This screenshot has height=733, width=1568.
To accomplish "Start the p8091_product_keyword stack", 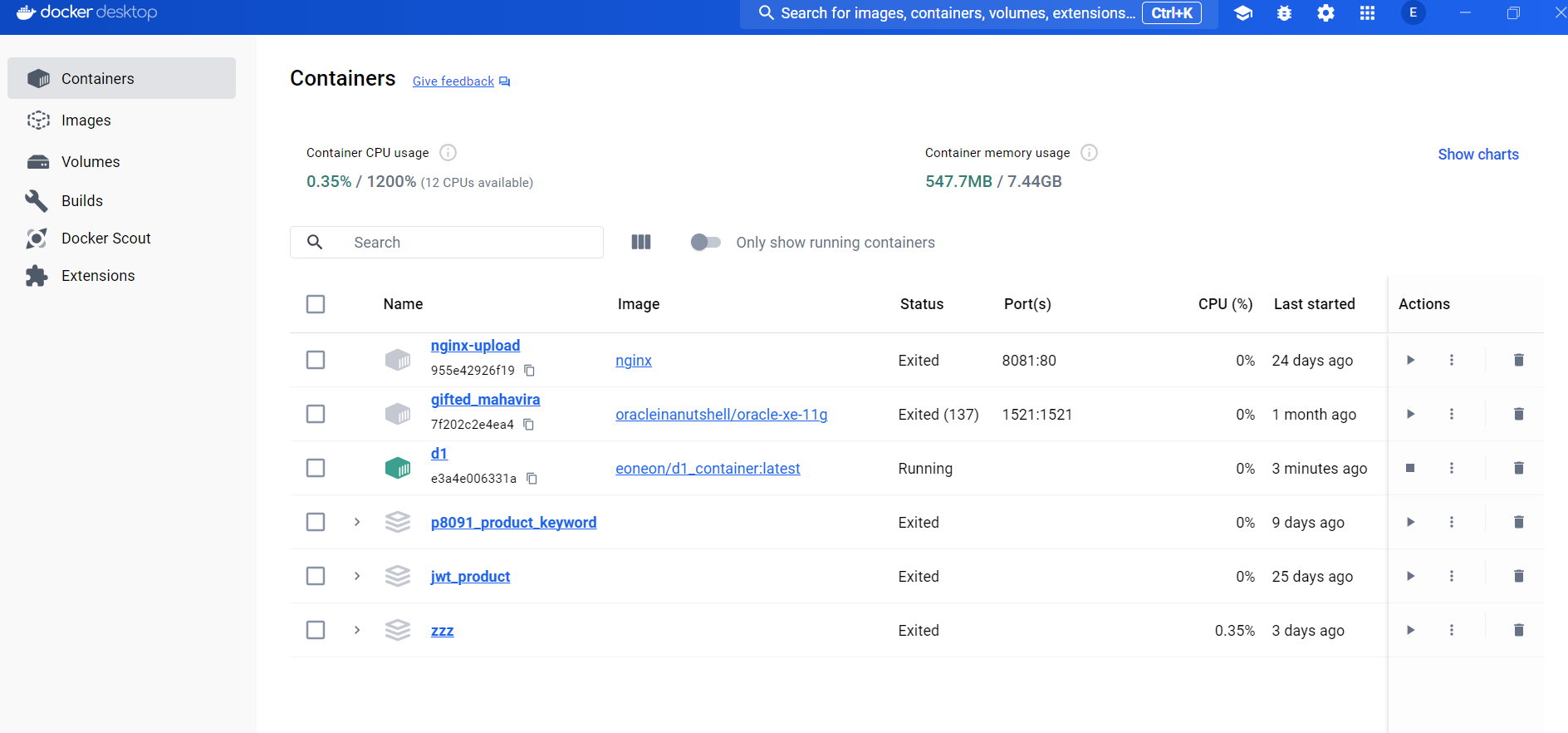I will point(1410,522).
